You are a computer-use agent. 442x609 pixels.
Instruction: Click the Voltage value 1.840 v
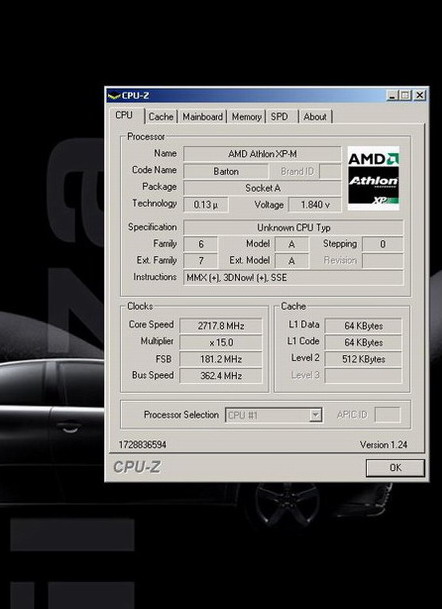pyautogui.click(x=315, y=205)
